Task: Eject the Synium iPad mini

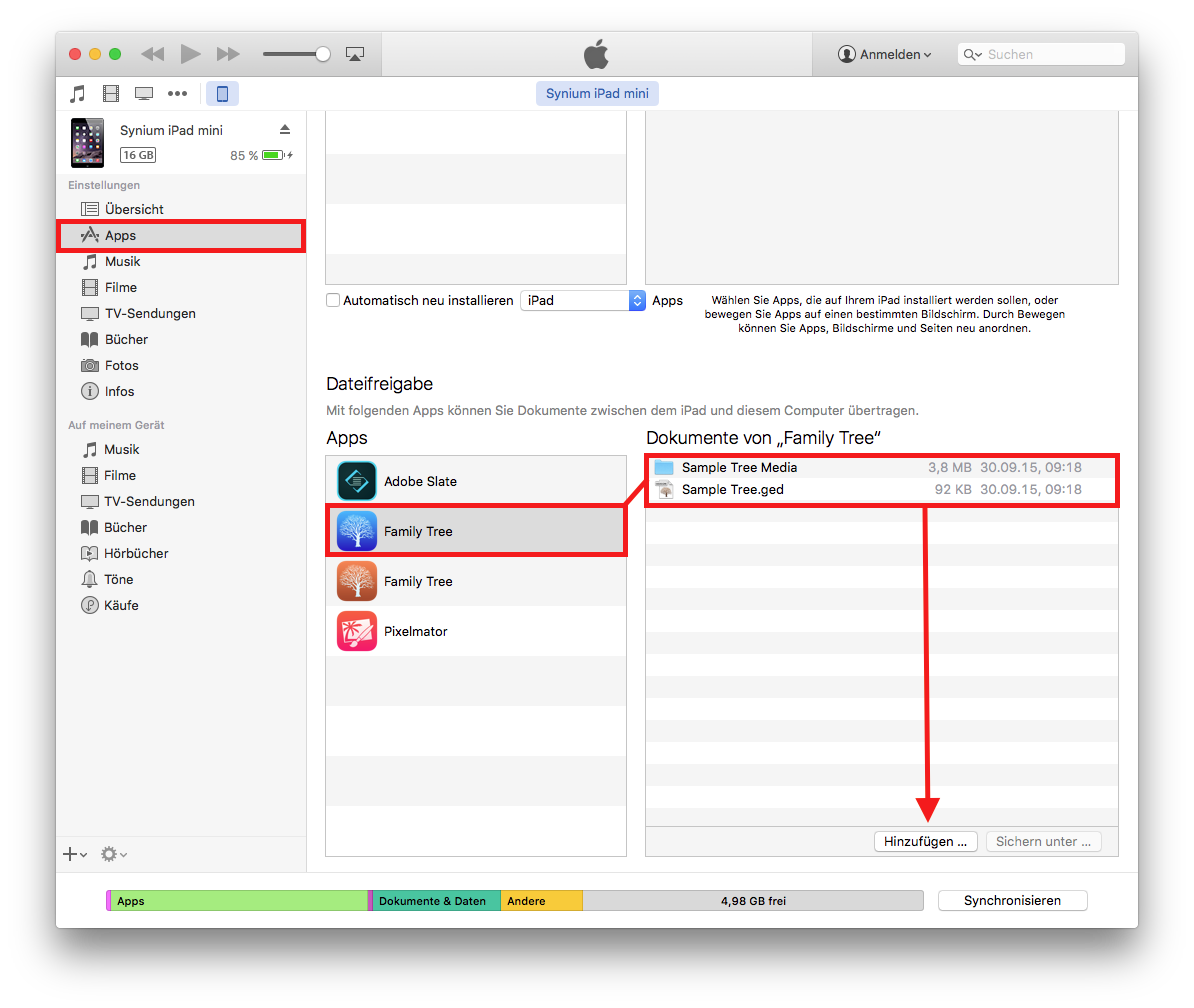Action: coord(285,130)
